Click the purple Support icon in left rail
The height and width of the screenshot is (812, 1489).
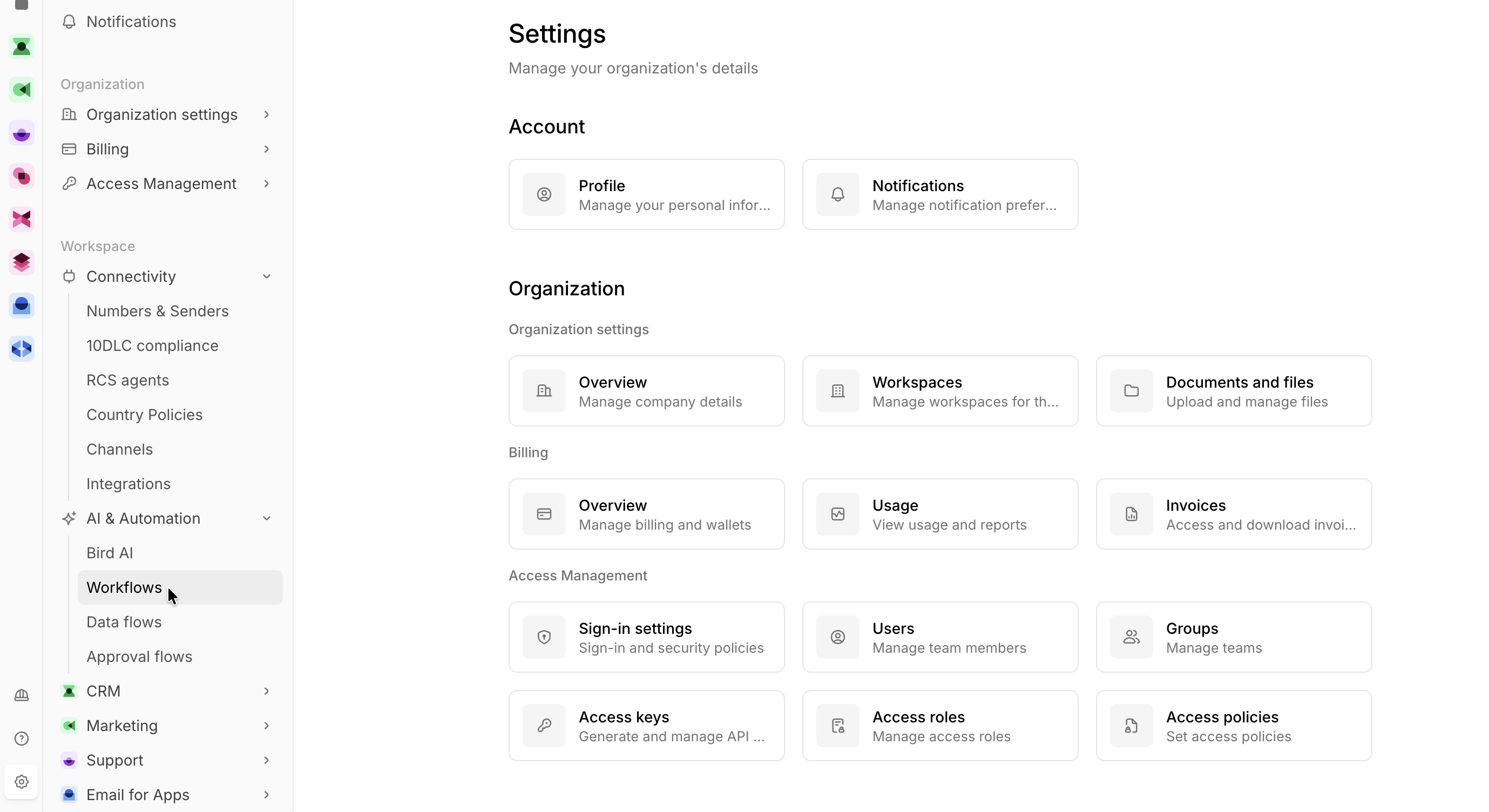pos(22,133)
